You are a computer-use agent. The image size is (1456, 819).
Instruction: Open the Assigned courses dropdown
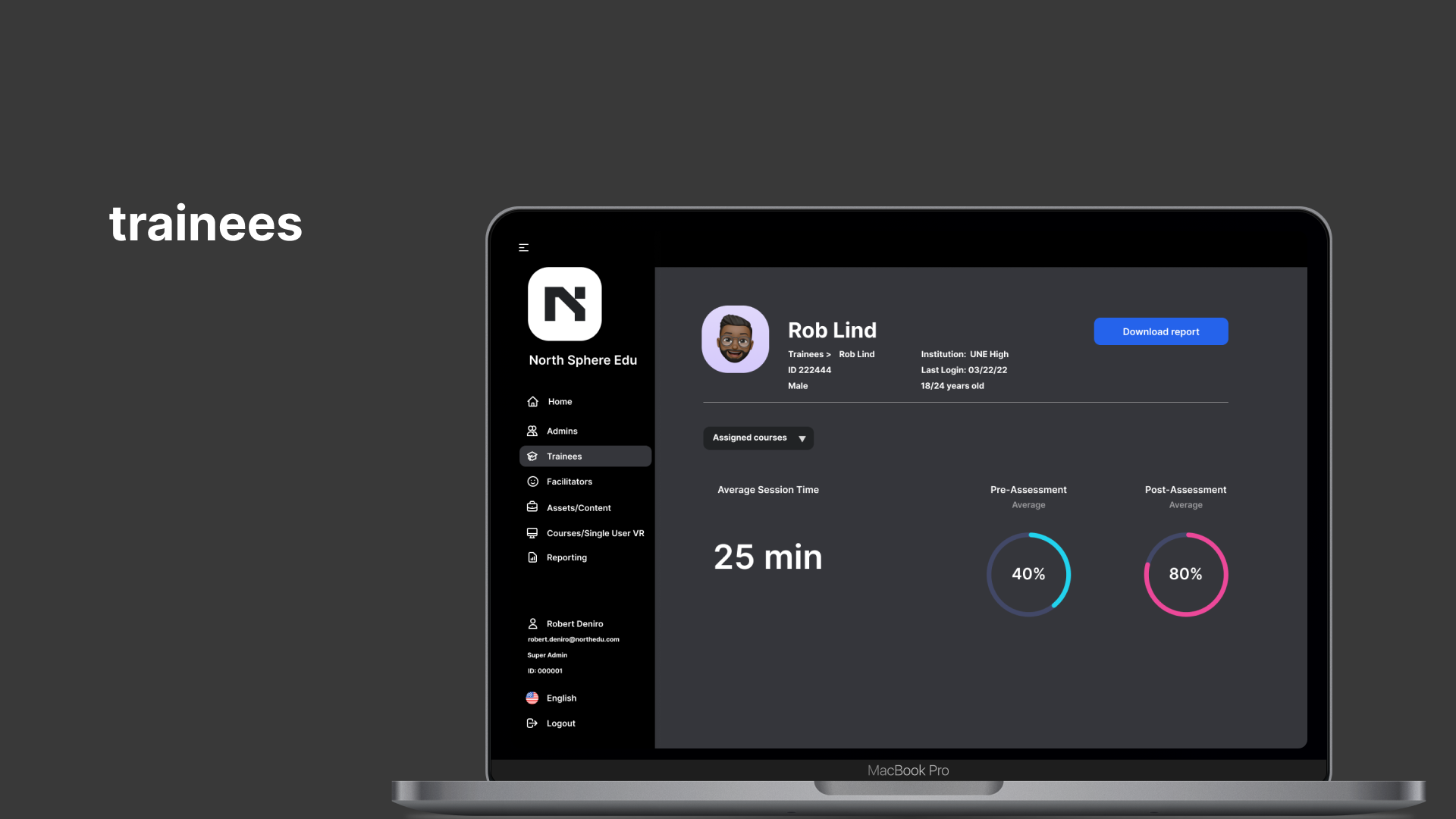point(758,438)
